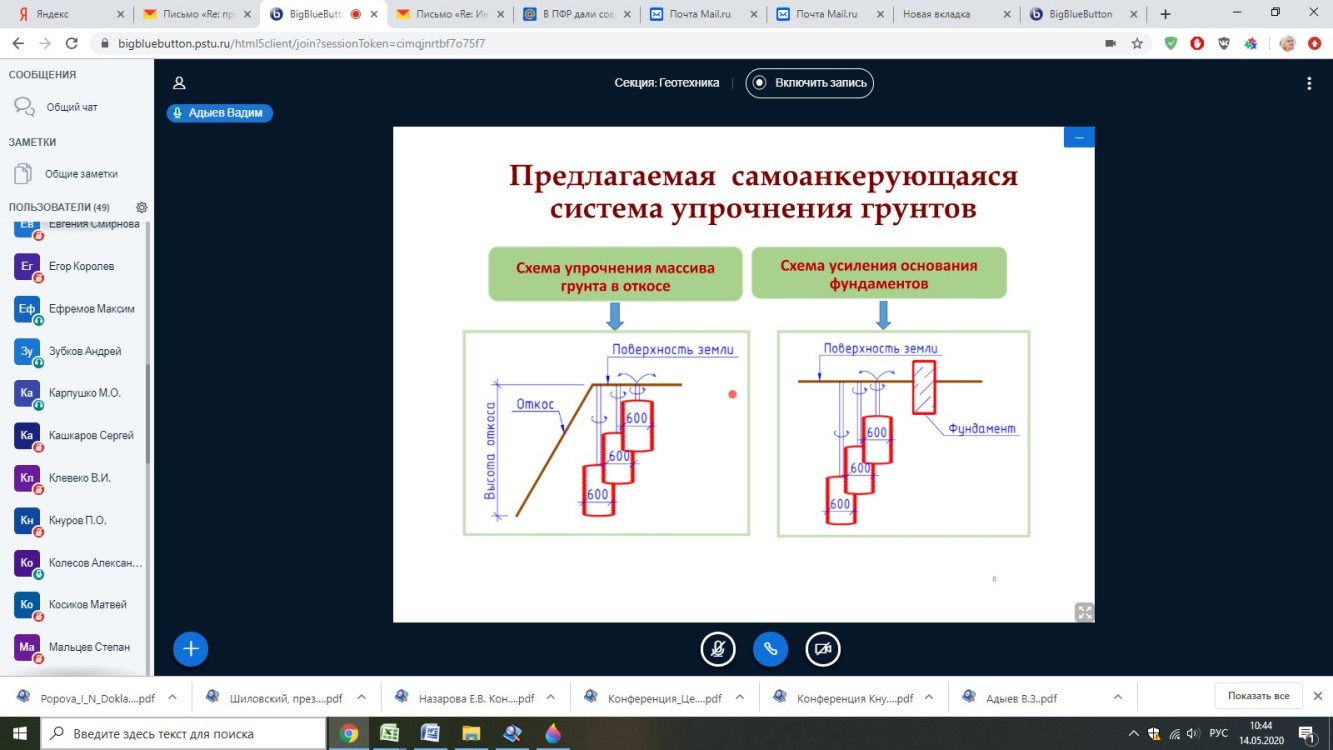The width and height of the screenshot is (1333, 750).
Task: Expand Назарова Е.В. download chevron menu
Action: [x=551, y=698]
